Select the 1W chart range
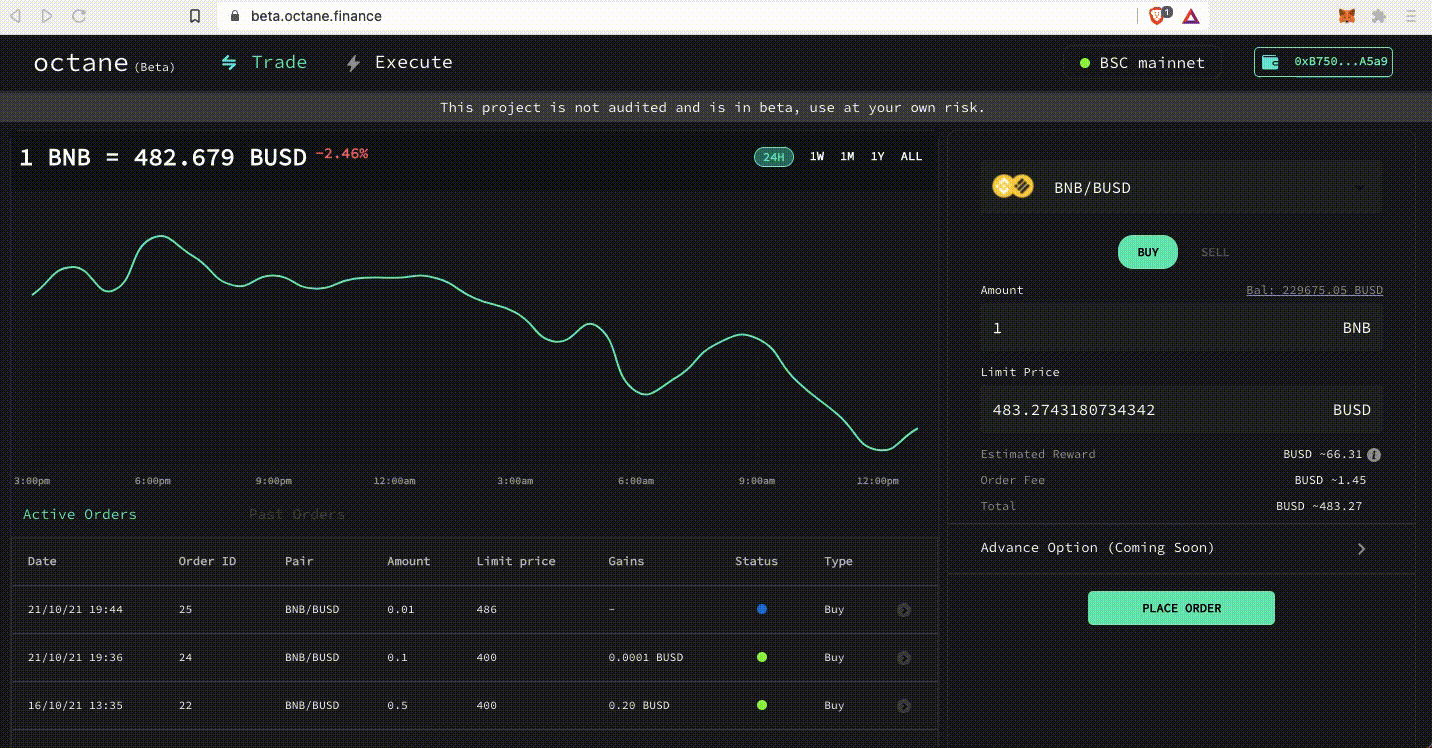 coord(817,156)
